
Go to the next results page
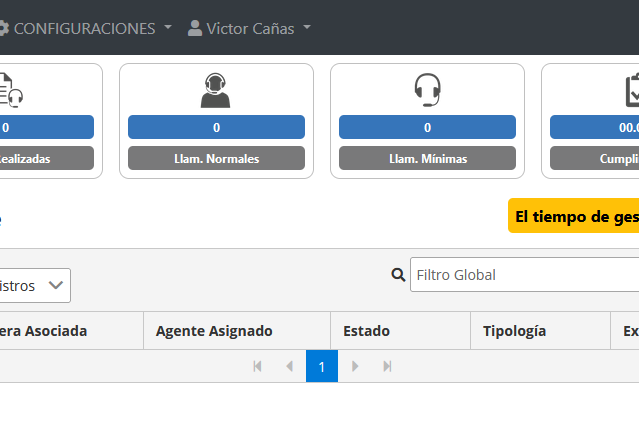pyautogui.click(x=354, y=367)
